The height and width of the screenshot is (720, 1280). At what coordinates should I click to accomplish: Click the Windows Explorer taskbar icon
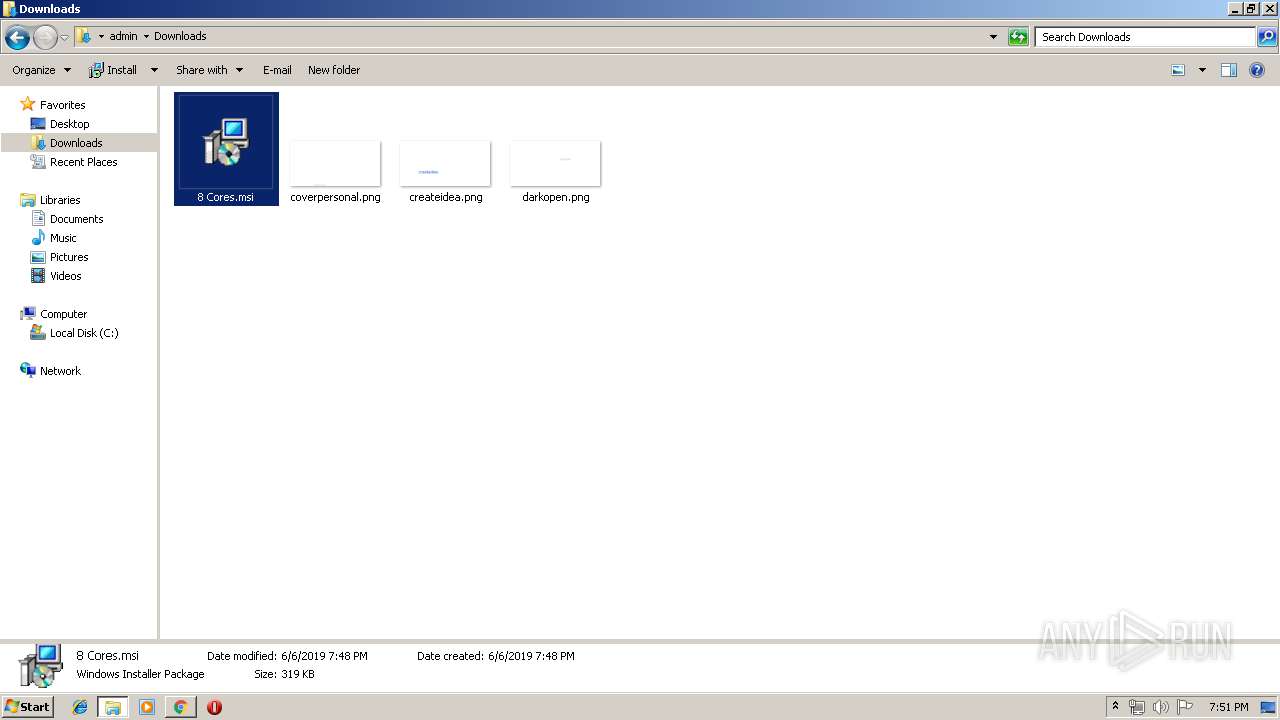coord(113,707)
